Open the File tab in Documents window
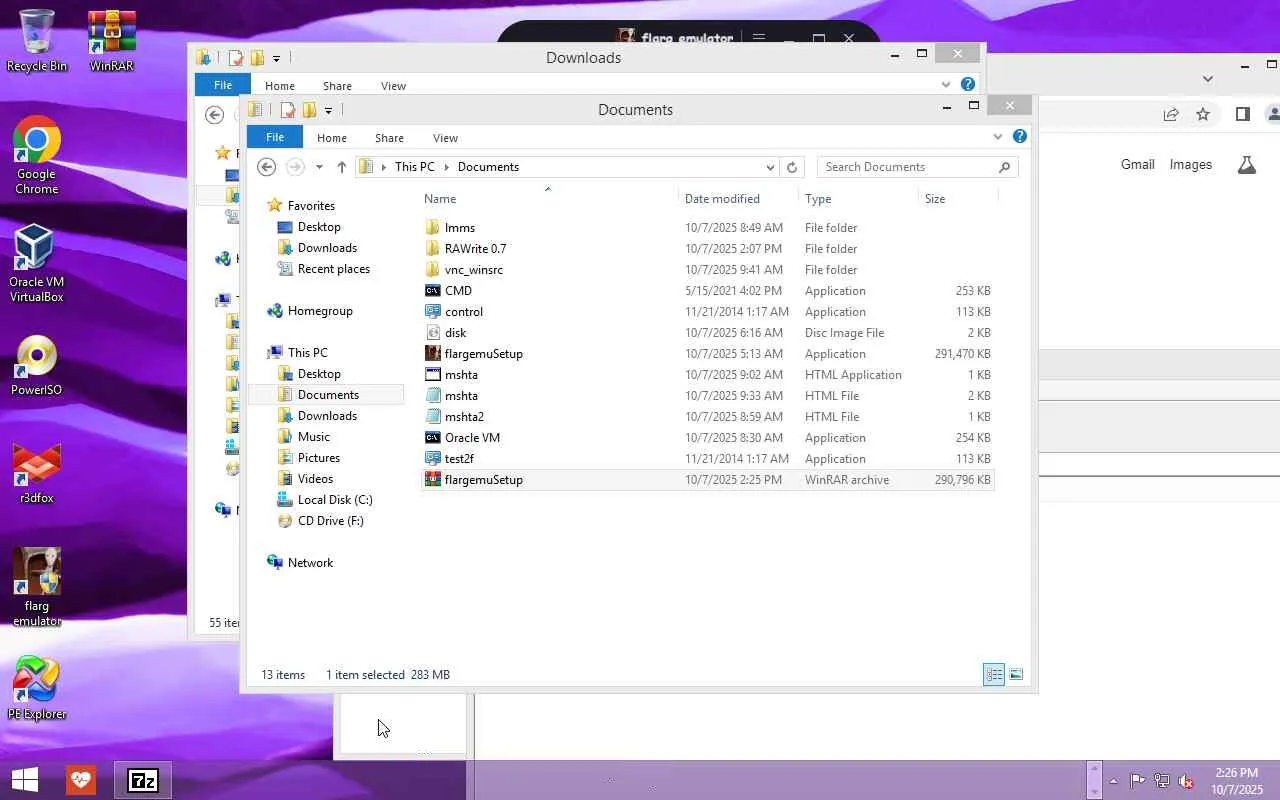This screenshot has width=1280, height=800. [x=275, y=137]
